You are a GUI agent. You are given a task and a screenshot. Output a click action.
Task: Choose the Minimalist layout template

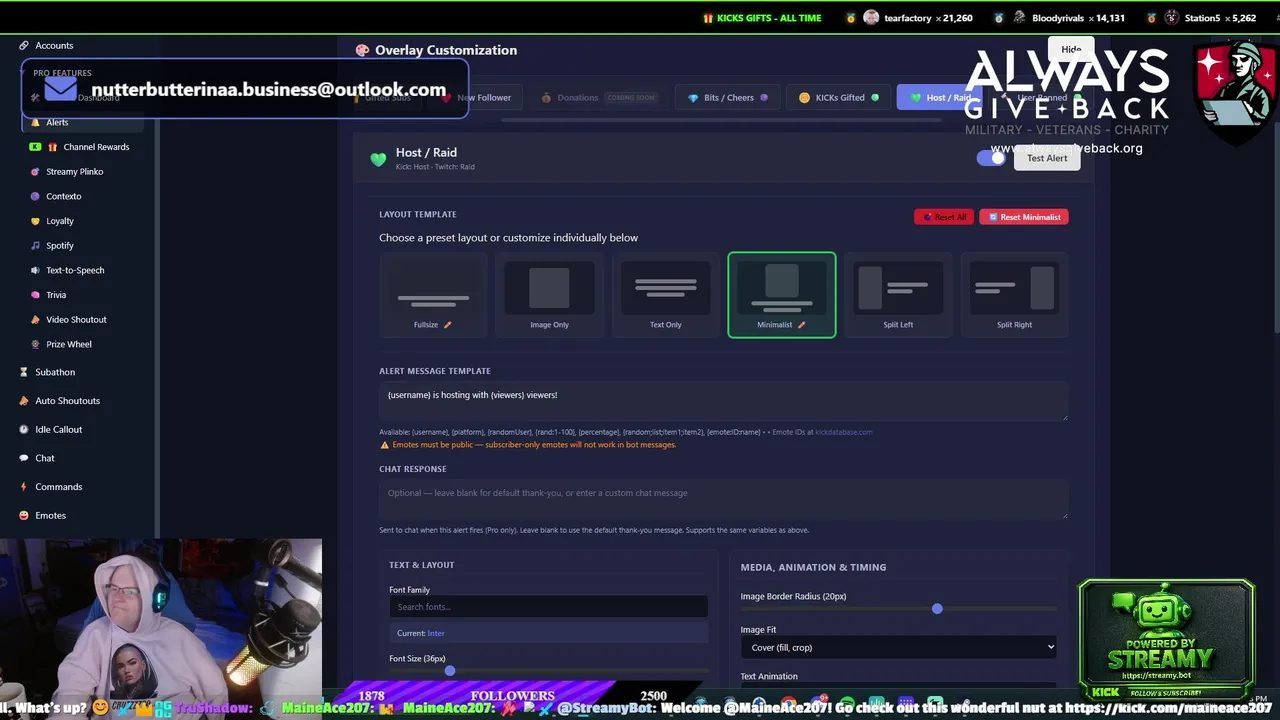coord(782,295)
